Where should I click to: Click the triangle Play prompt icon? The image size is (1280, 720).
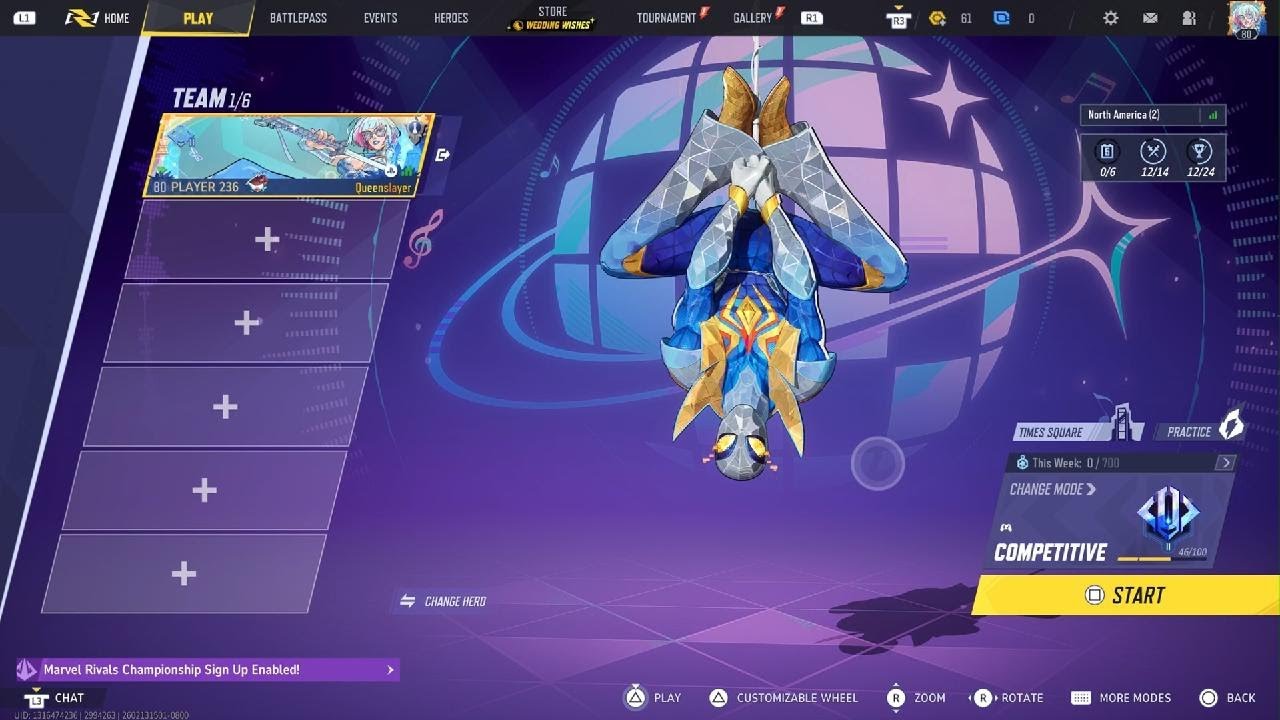pyautogui.click(x=635, y=698)
